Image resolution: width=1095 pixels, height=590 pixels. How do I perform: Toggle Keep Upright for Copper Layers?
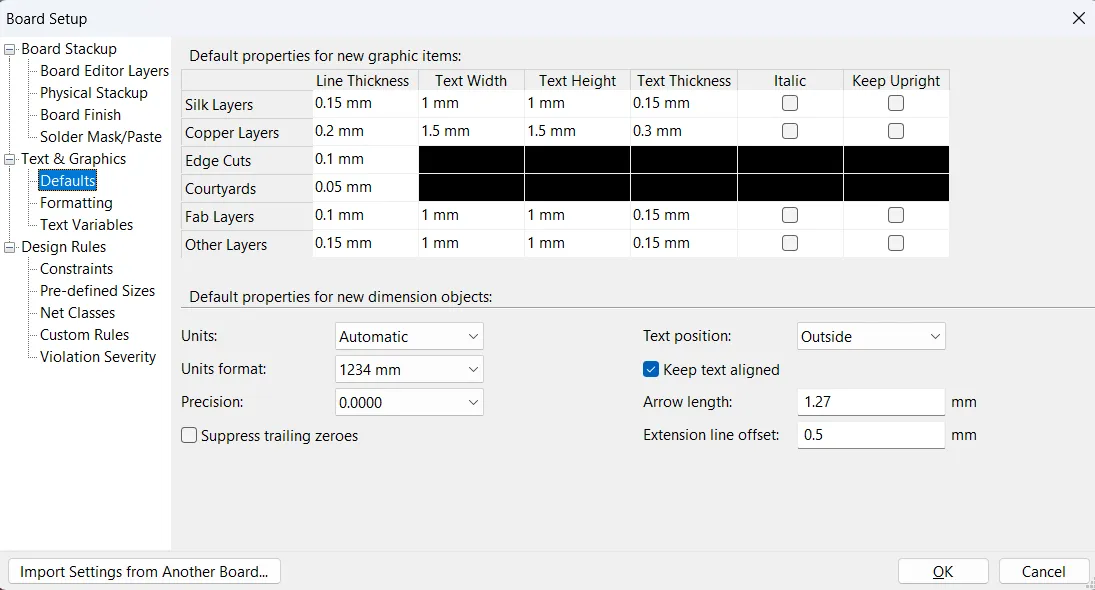[896, 131]
